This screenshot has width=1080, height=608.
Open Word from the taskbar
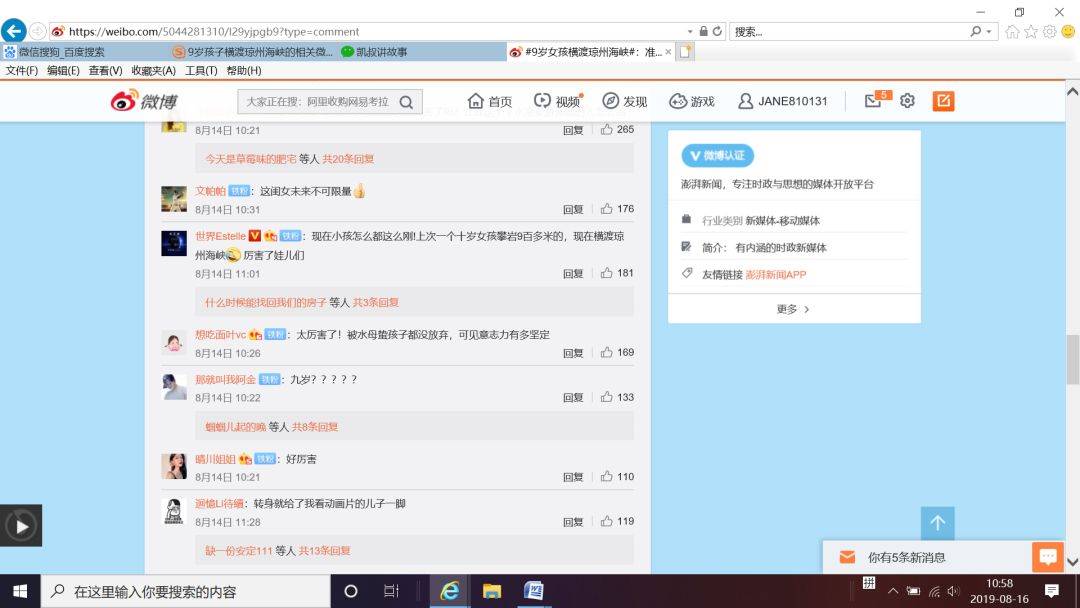[x=534, y=591]
